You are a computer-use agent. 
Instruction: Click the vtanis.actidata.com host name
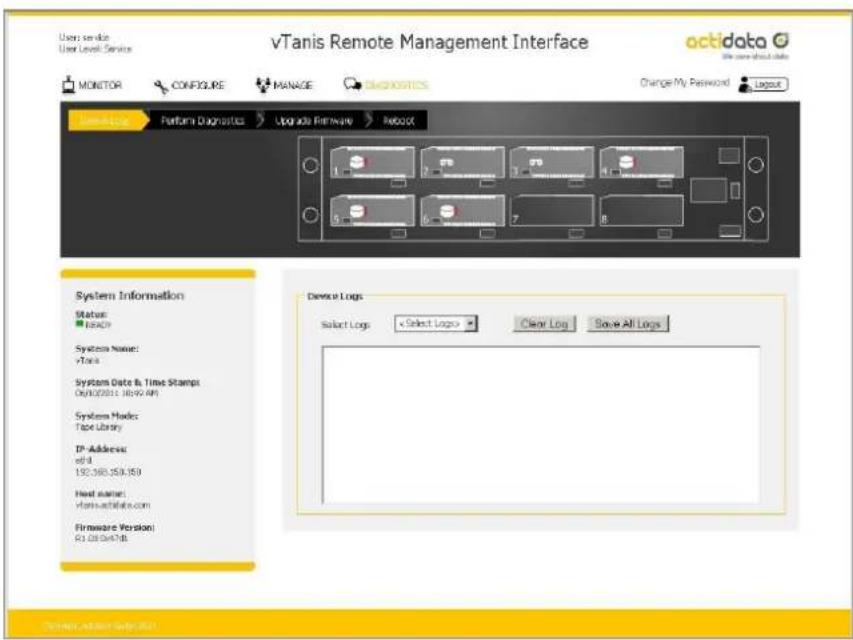(x=113, y=505)
